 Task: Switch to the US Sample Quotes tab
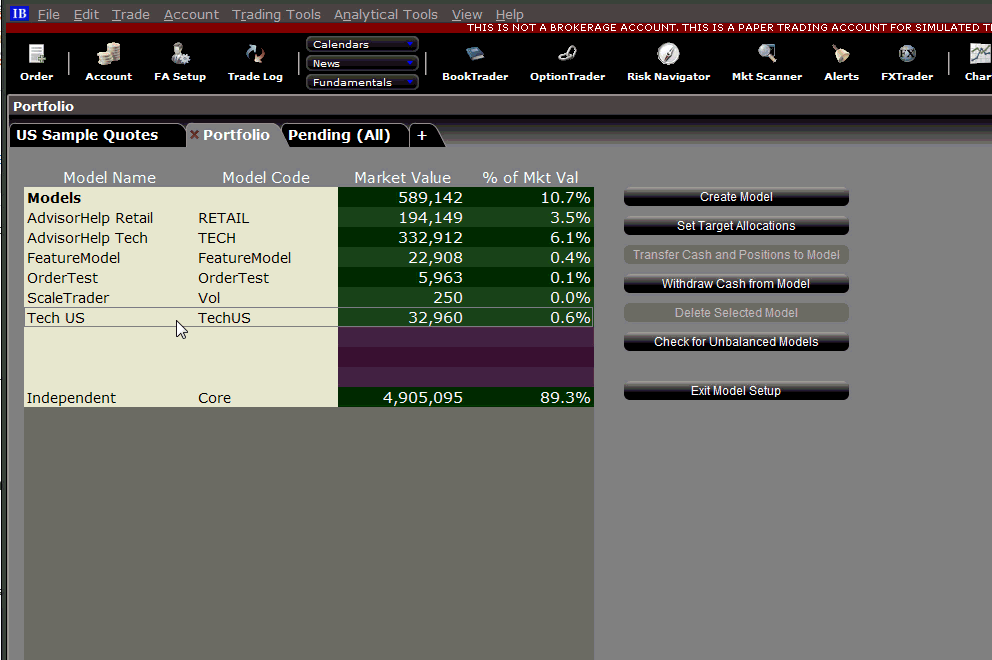(88, 135)
